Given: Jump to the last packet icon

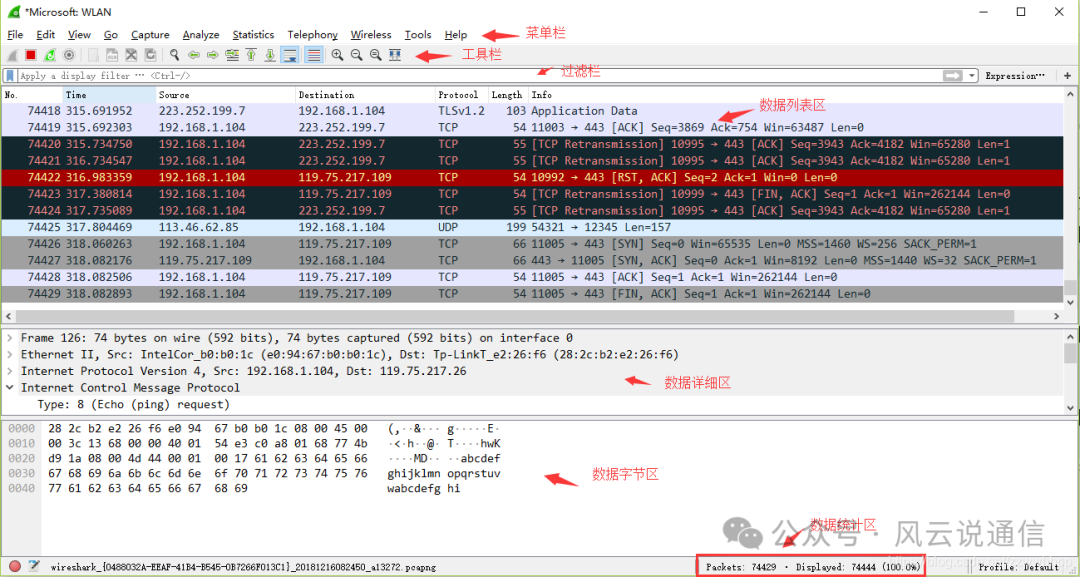Looking at the screenshot, I should (x=270, y=55).
